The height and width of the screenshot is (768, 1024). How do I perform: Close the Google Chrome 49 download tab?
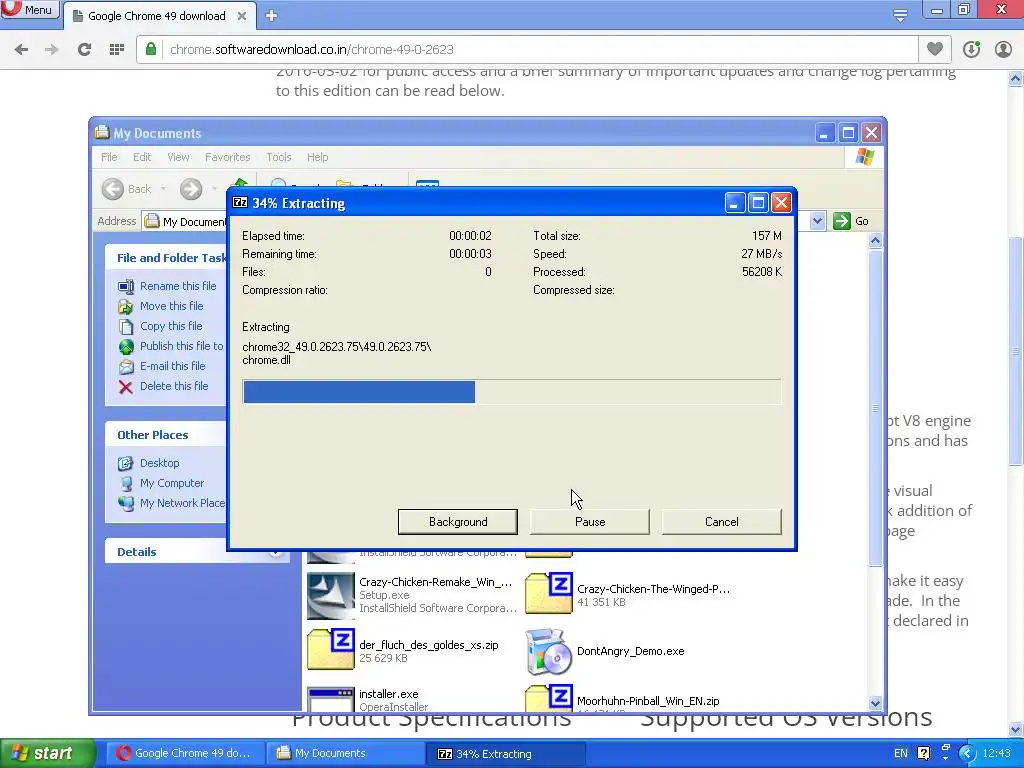click(242, 16)
